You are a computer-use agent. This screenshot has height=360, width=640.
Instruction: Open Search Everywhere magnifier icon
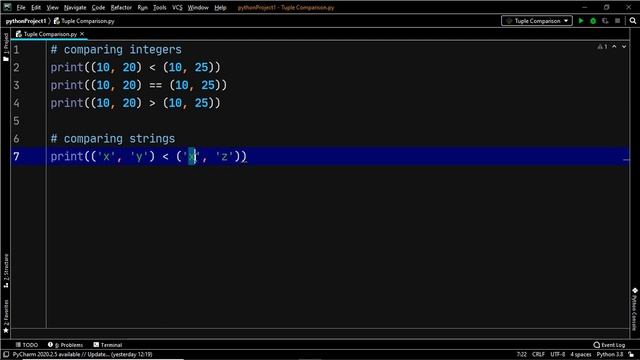tap(633, 21)
